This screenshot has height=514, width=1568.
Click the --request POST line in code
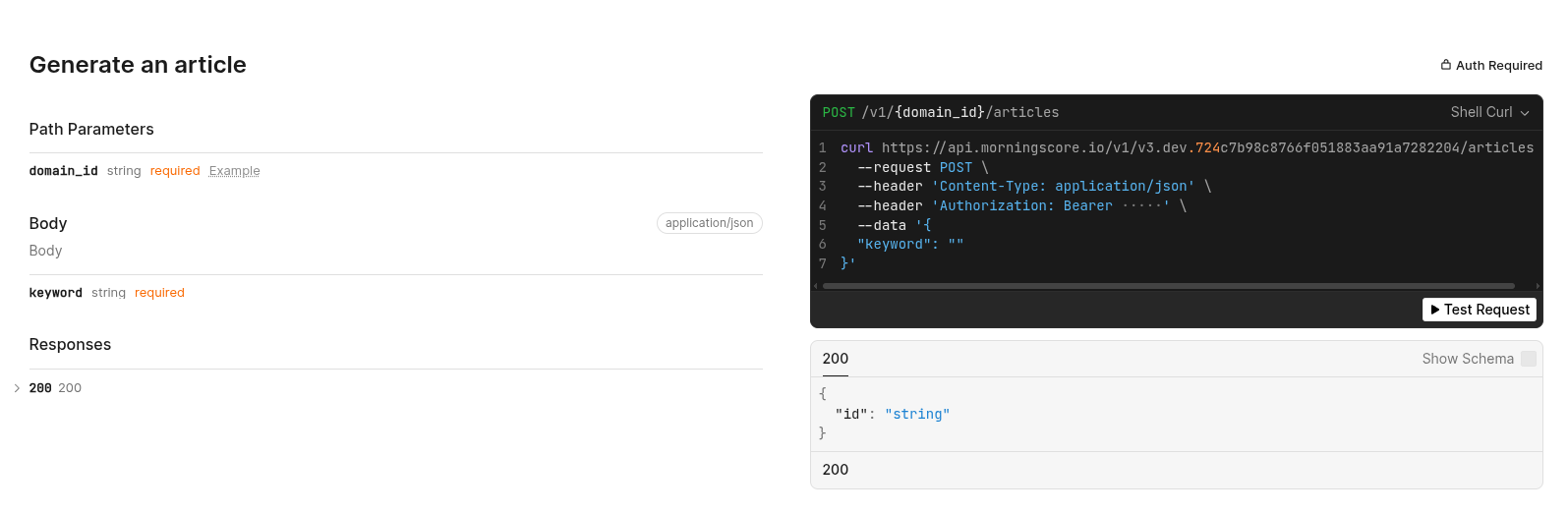click(x=923, y=168)
